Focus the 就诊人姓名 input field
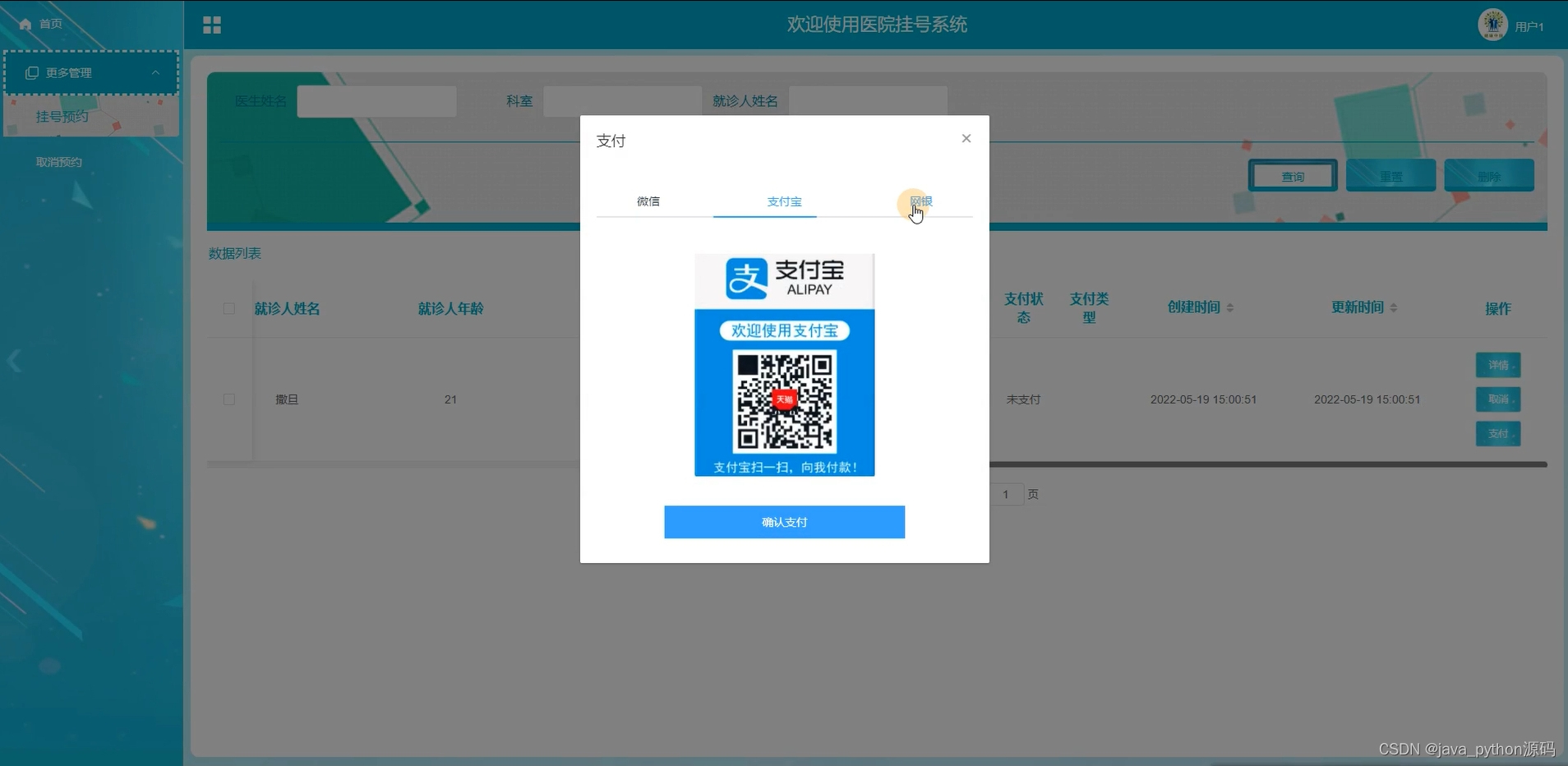The image size is (1568, 766). pos(868,101)
